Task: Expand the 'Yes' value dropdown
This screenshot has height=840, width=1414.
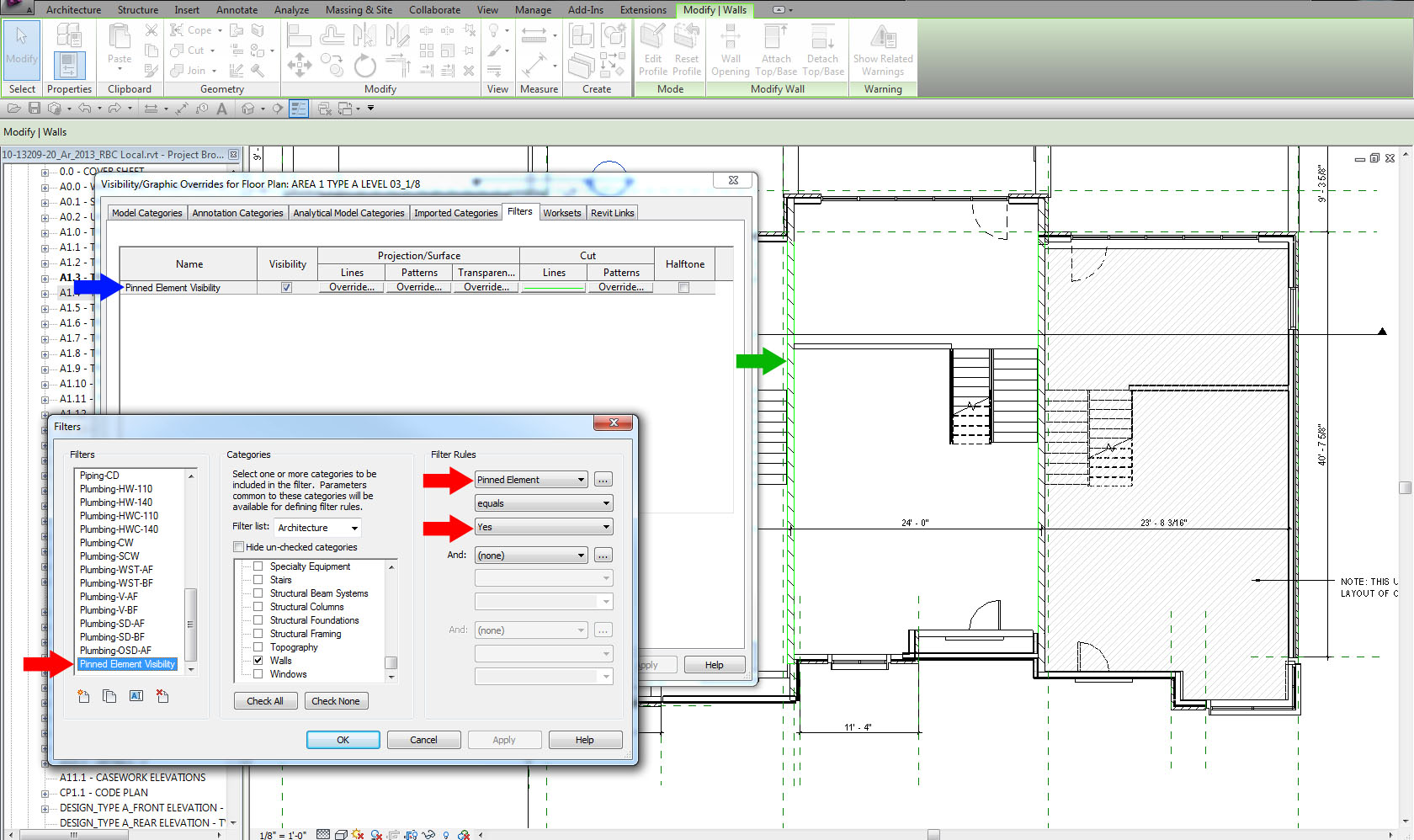Action: pos(544,527)
